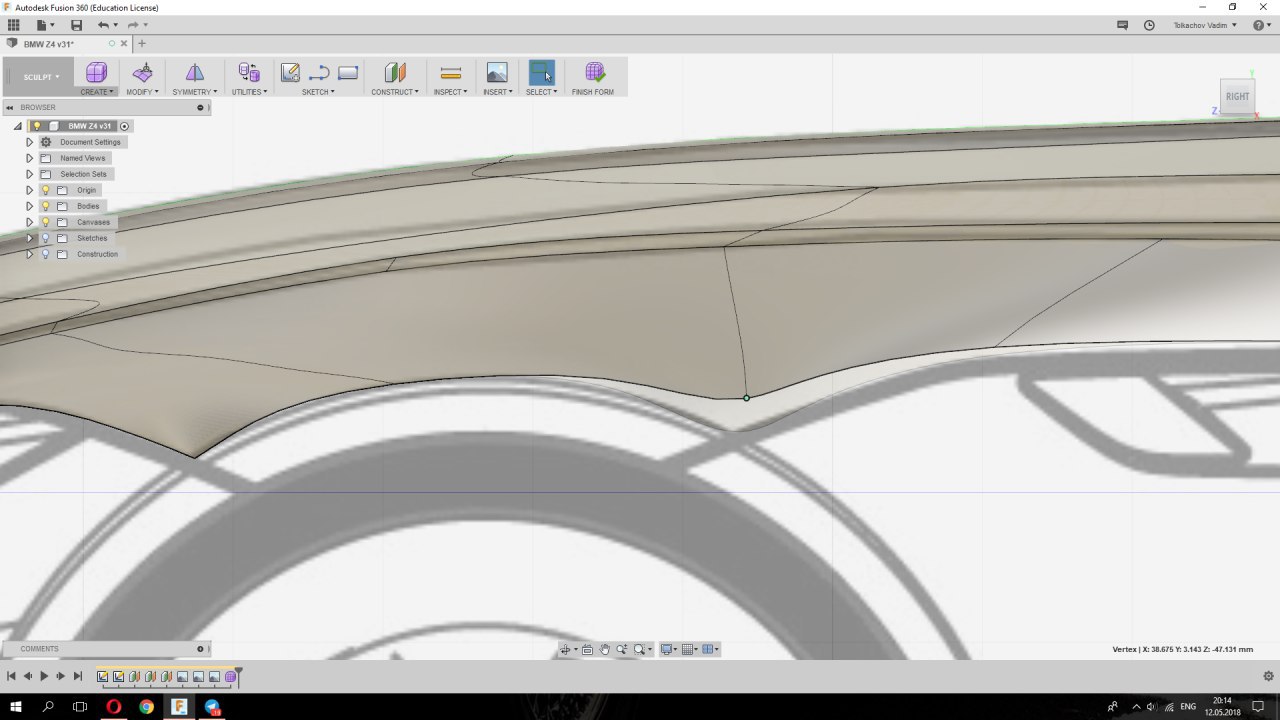Open the INSPECT menu
The width and height of the screenshot is (1280, 720).
(x=451, y=92)
